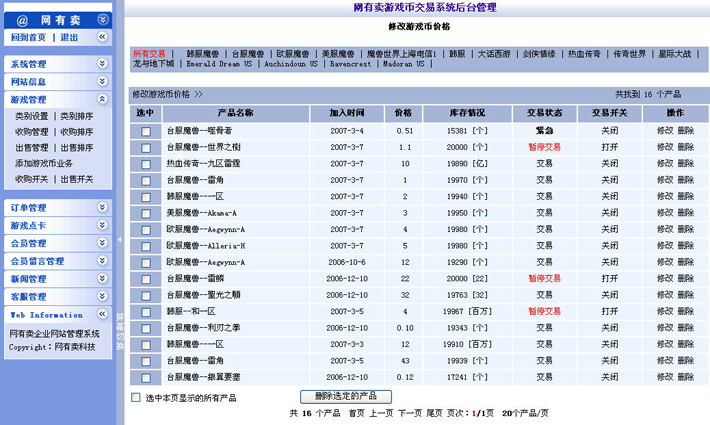Check 选中本页显示的所有产品 checkbox
The image size is (710, 425).
click(x=135, y=397)
